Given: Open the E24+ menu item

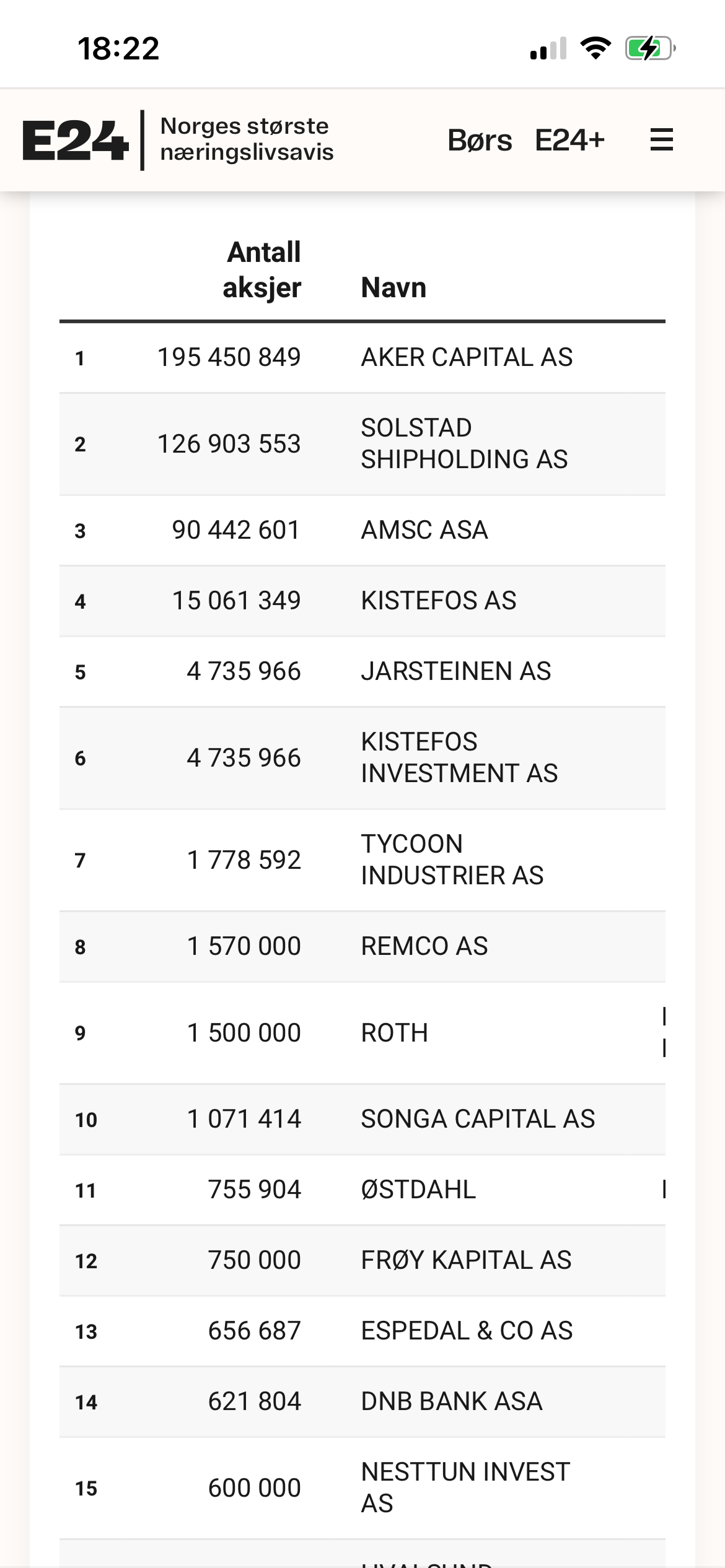Looking at the screenshot, I should pyautogui.click(x=570, y=140).
